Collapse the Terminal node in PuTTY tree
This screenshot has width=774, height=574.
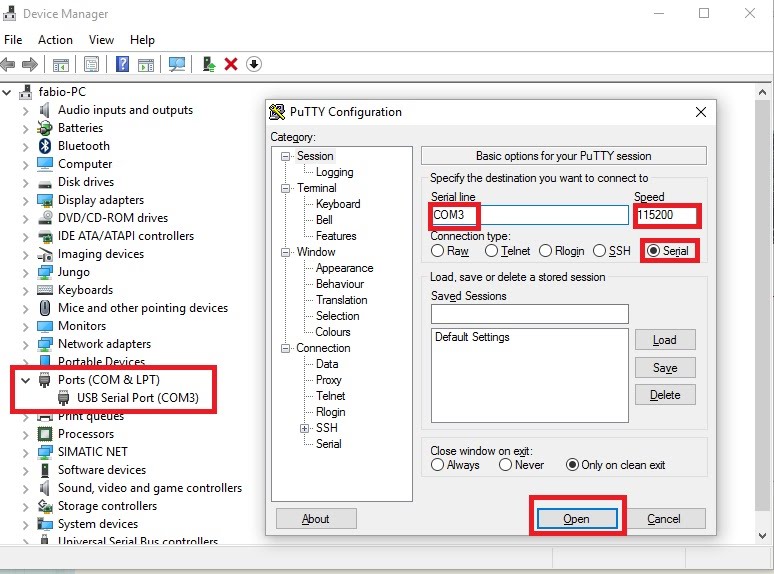(285, 189)
